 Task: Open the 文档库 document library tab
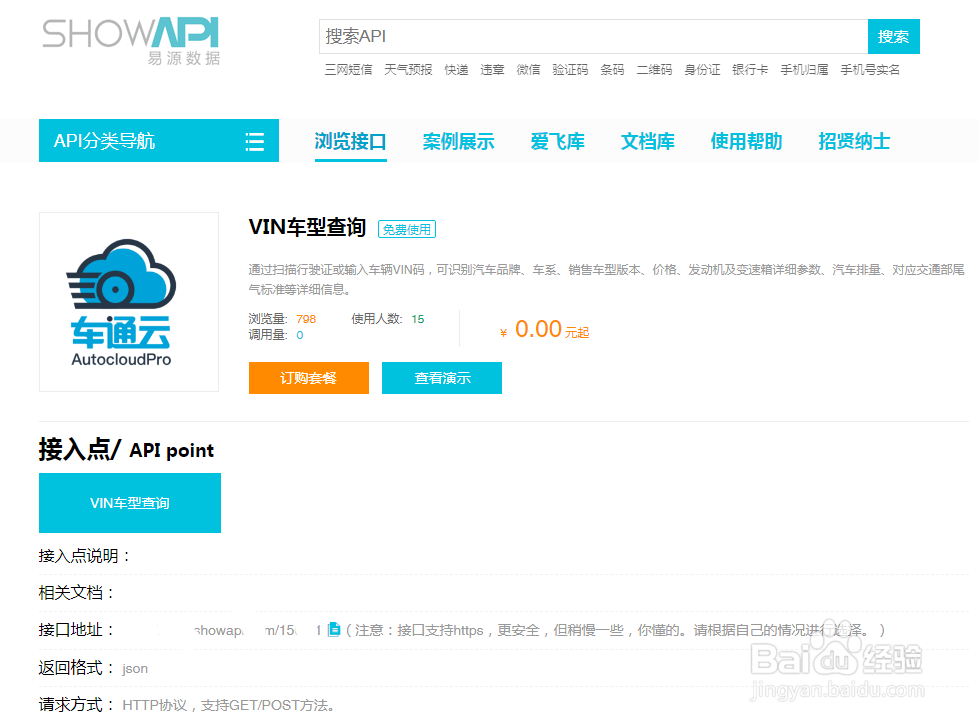click(647, 141)
